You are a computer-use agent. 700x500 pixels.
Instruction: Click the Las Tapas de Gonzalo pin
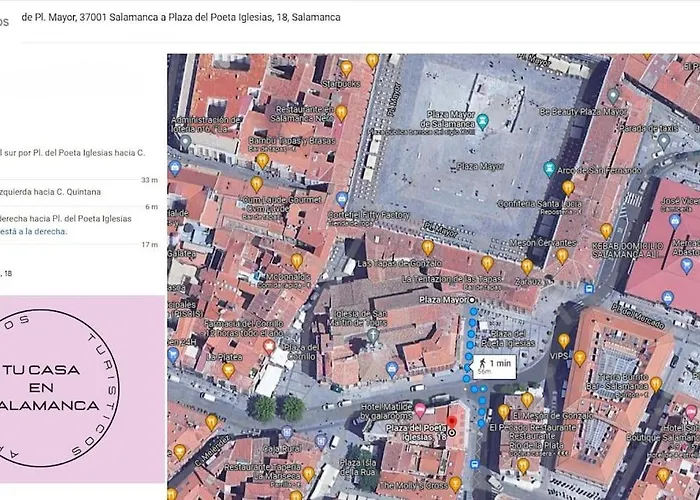(427, 247)
